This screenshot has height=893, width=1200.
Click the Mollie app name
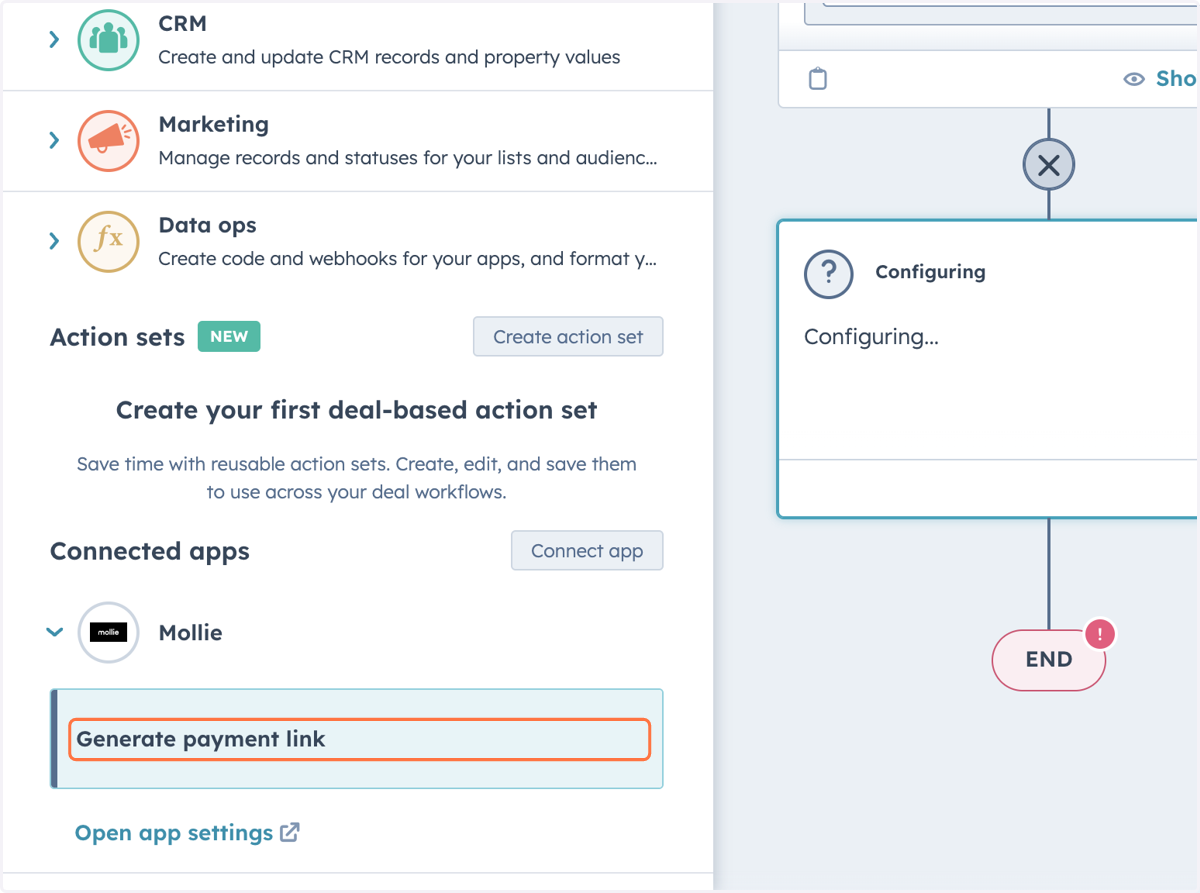point(190,633)
